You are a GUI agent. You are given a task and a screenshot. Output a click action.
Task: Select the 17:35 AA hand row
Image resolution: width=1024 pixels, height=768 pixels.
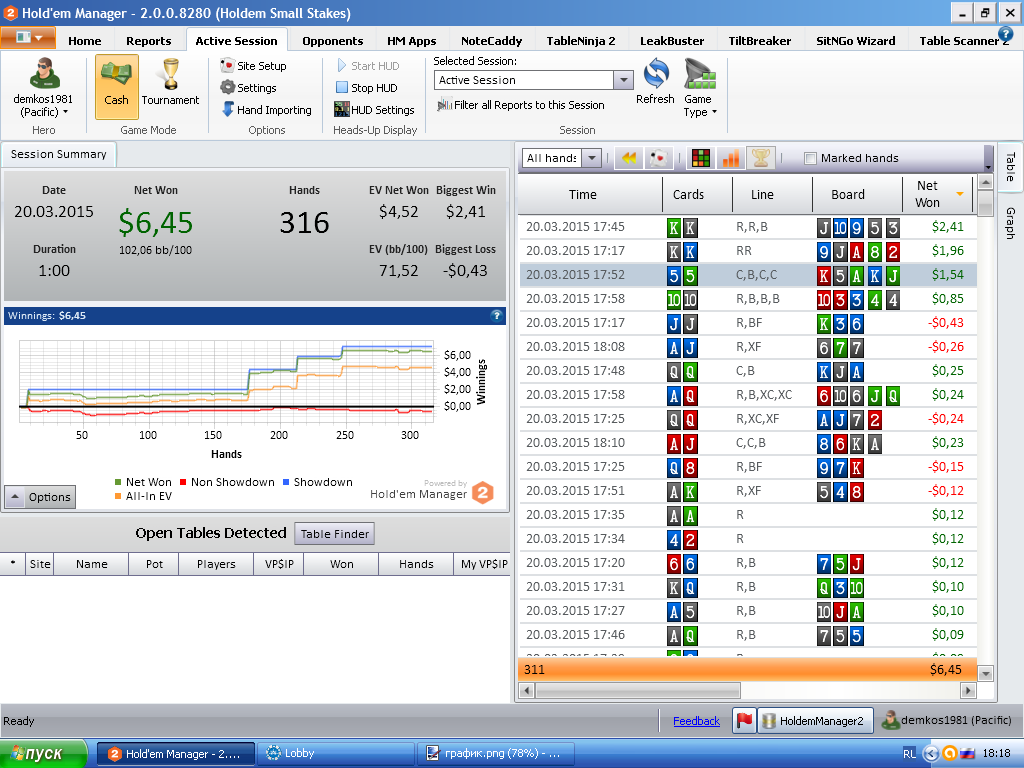point(748,515)
